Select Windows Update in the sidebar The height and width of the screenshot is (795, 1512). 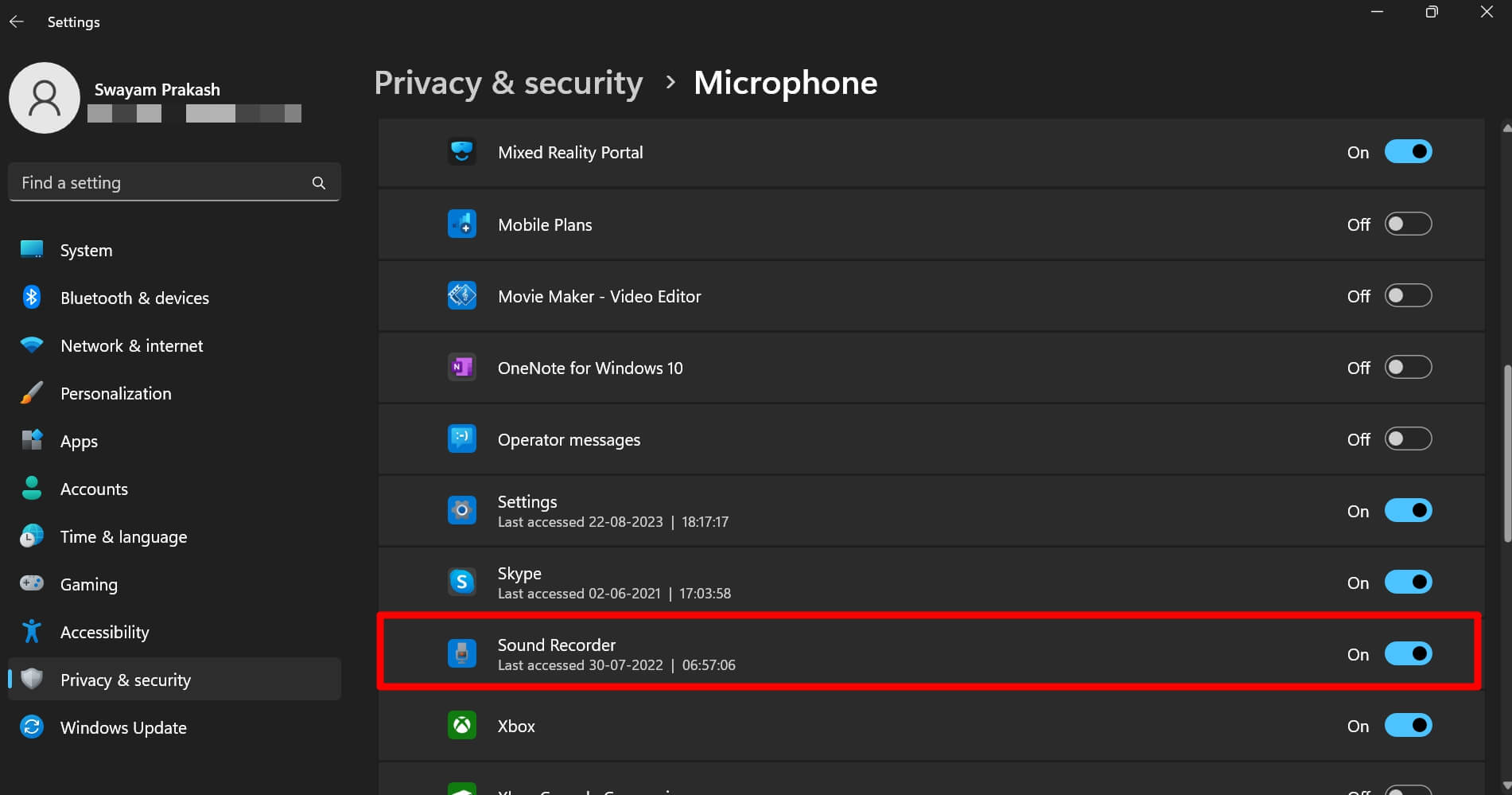click(x=123, y=727)
